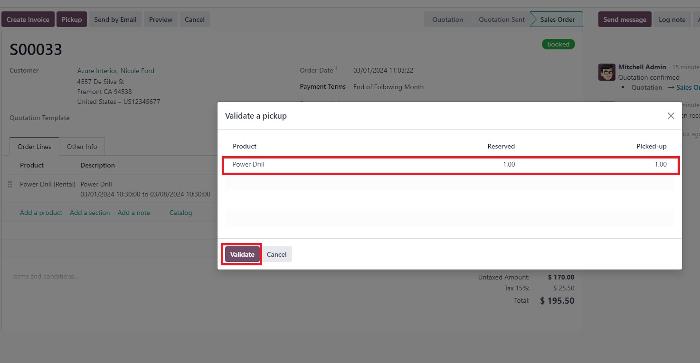Select the Sales Order status stage
700x363 pixels.
click(x=557, y=20)
